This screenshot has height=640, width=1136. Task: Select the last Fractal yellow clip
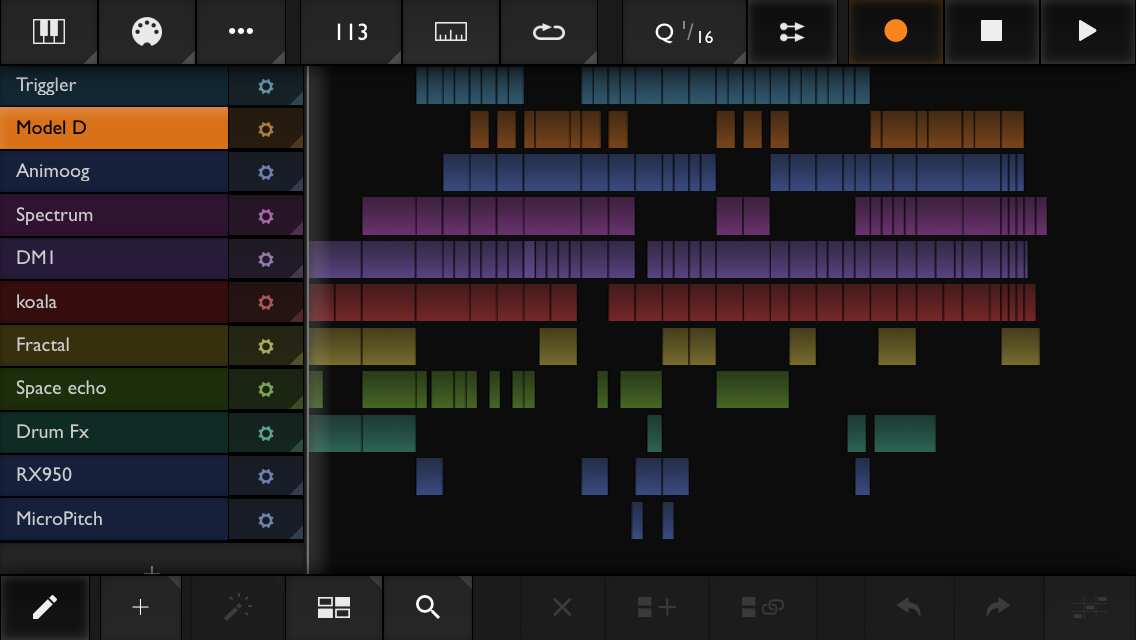(x=1020, y=346)
